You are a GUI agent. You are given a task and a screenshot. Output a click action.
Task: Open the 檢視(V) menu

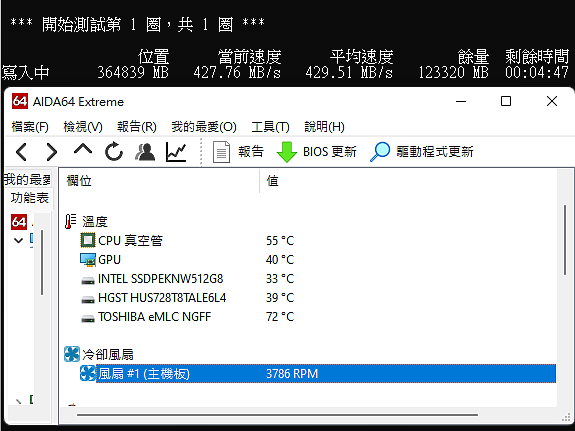pyautogui.click(x=83, y=127)
